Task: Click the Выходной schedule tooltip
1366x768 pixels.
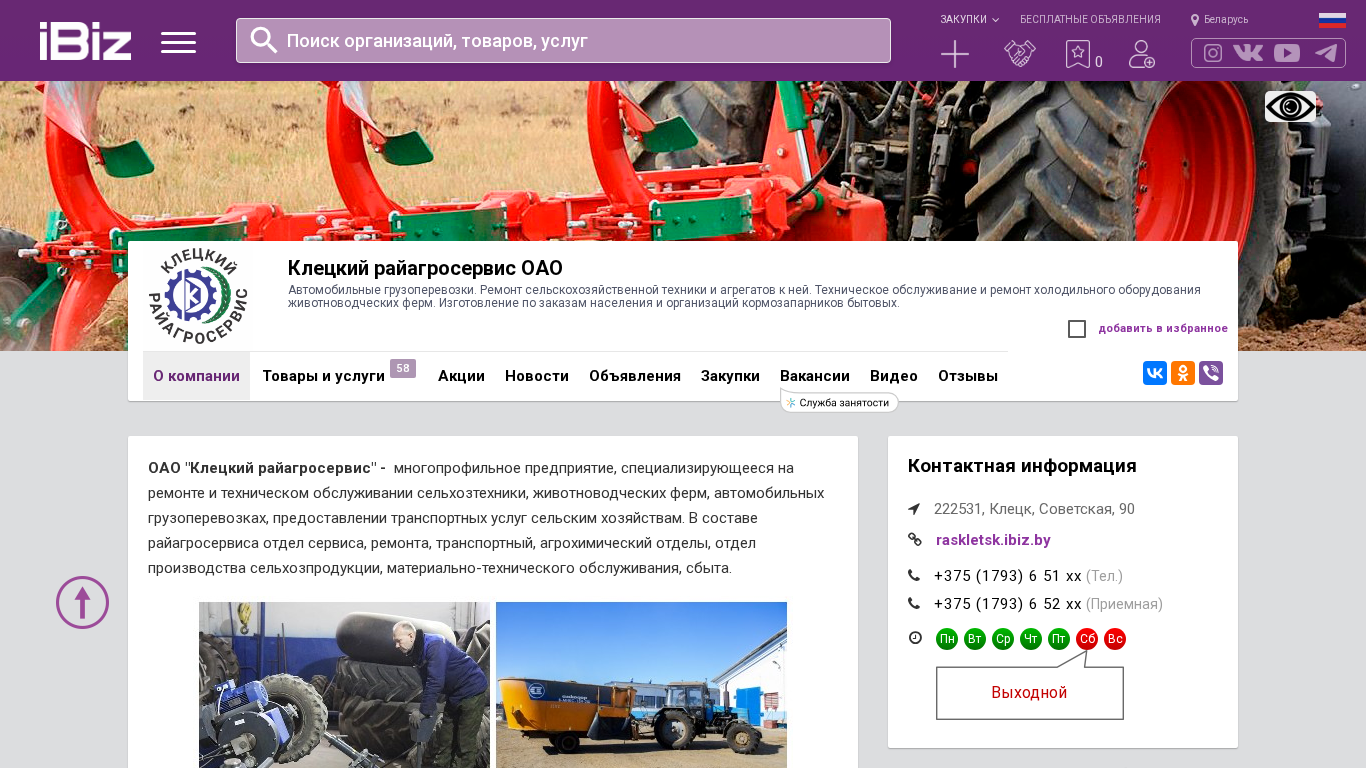Action: (x=1029, y=692)
